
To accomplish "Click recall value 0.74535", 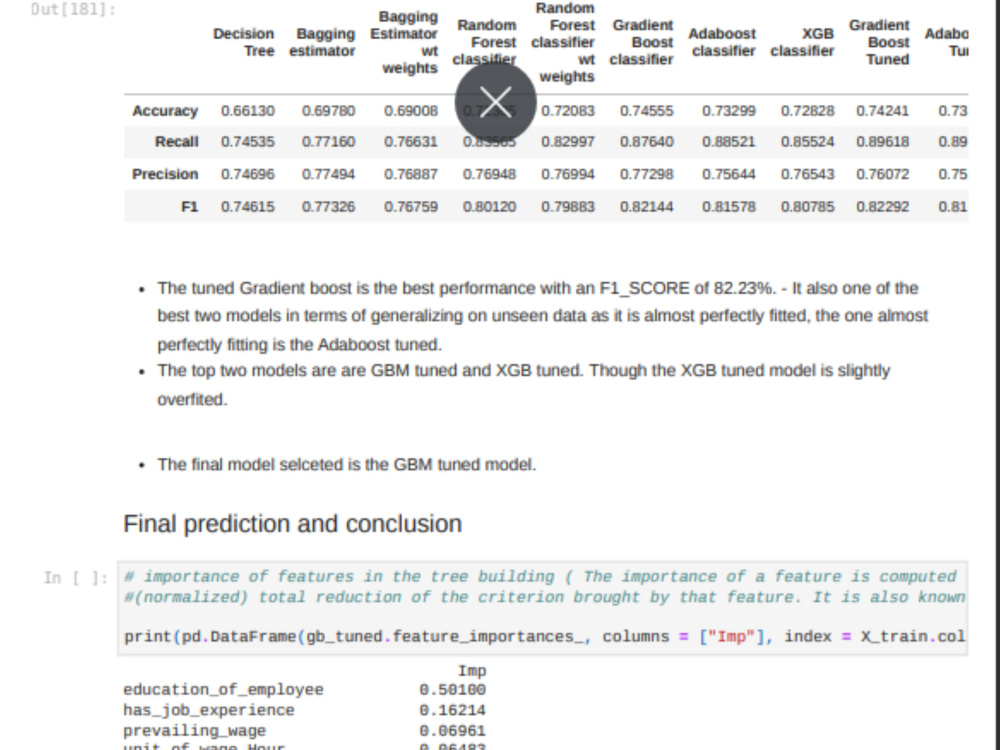I will pyautogui.click(x=247, y=142).
